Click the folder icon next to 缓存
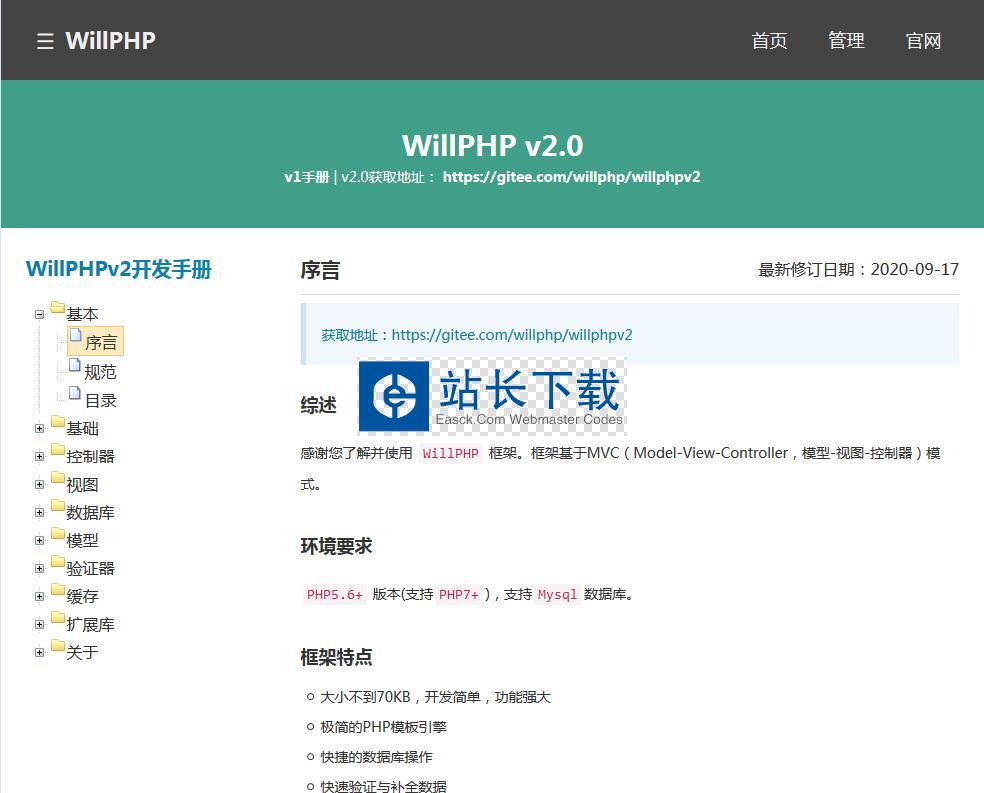 click(x=58, y=589)
